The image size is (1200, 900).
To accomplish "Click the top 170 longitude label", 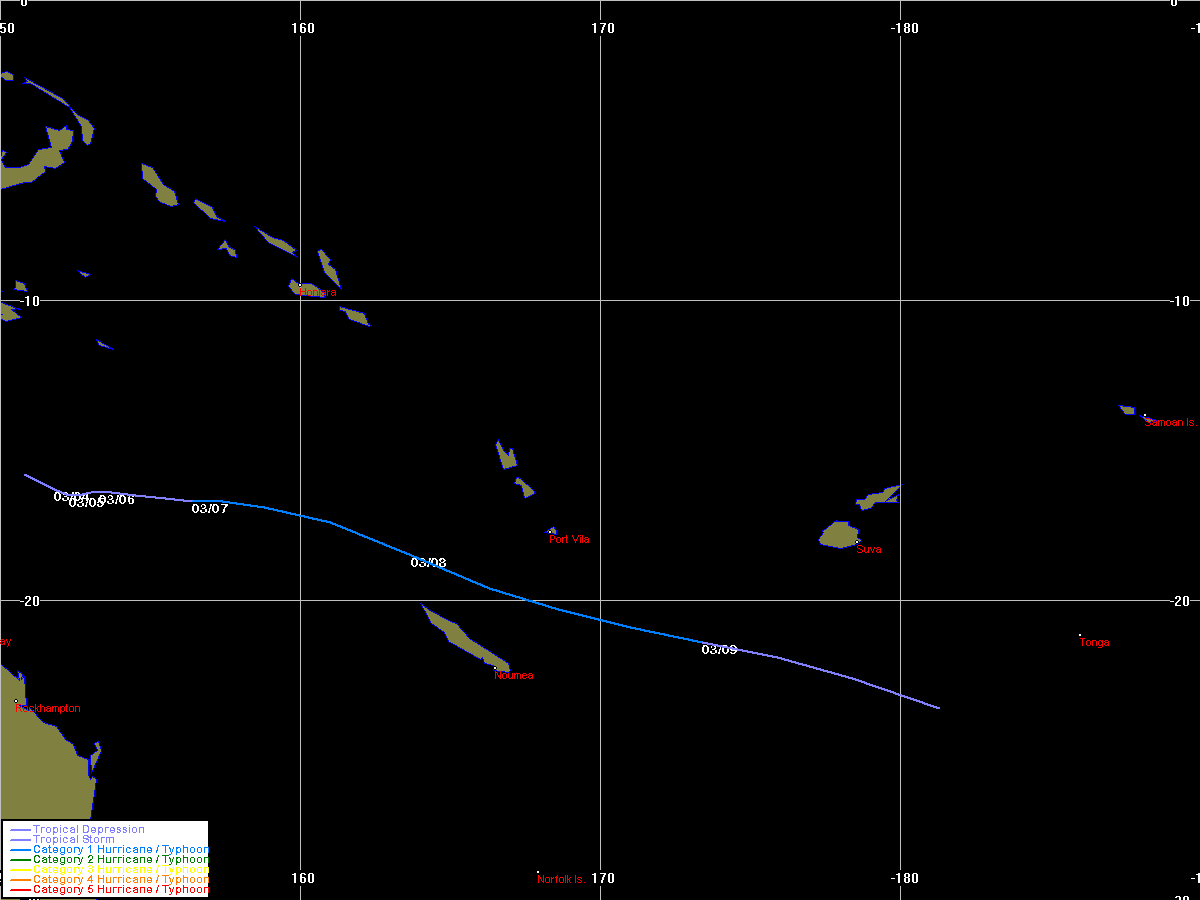I will pos(603,28).
